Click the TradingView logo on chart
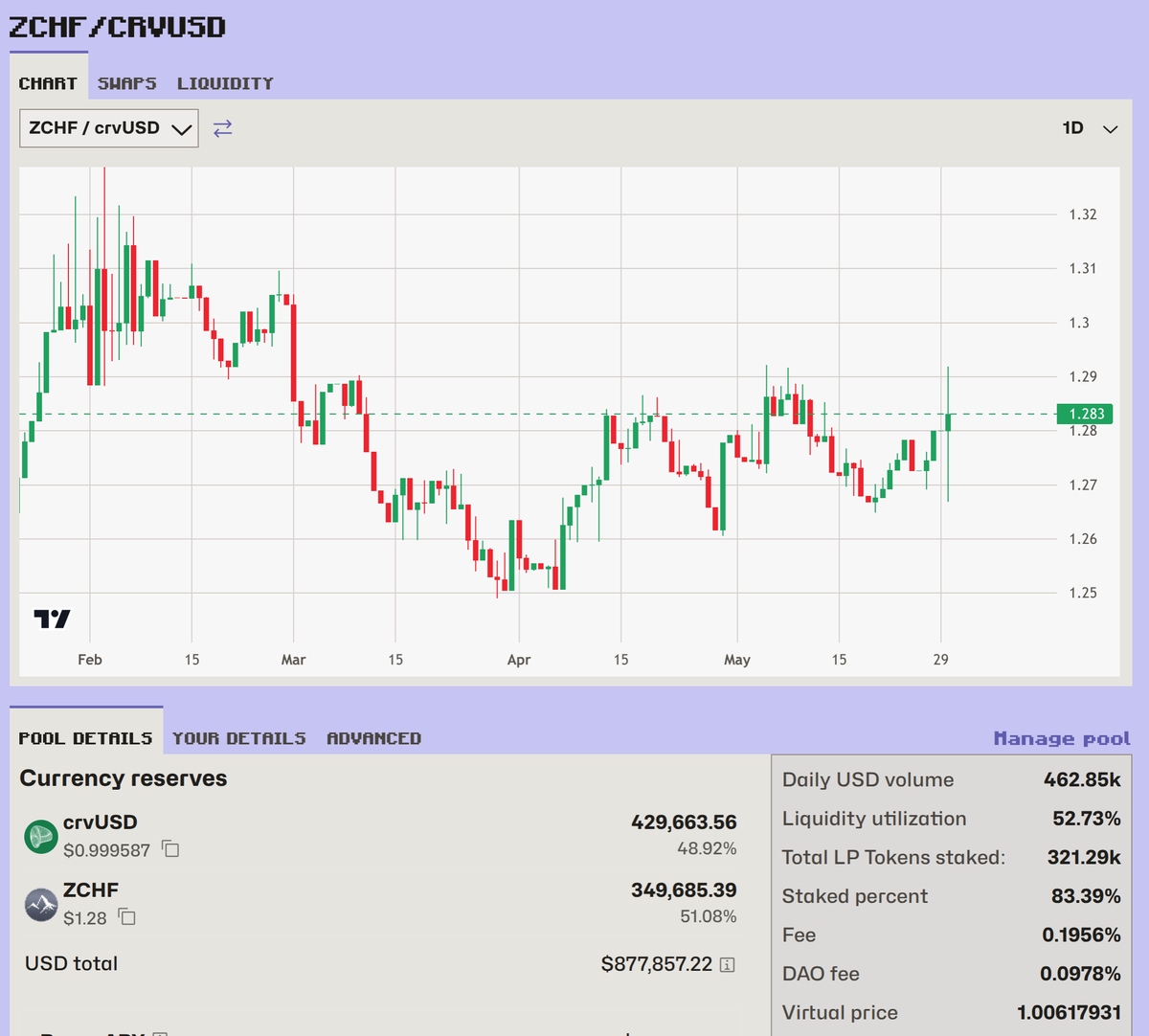 (x=52, y=619)
